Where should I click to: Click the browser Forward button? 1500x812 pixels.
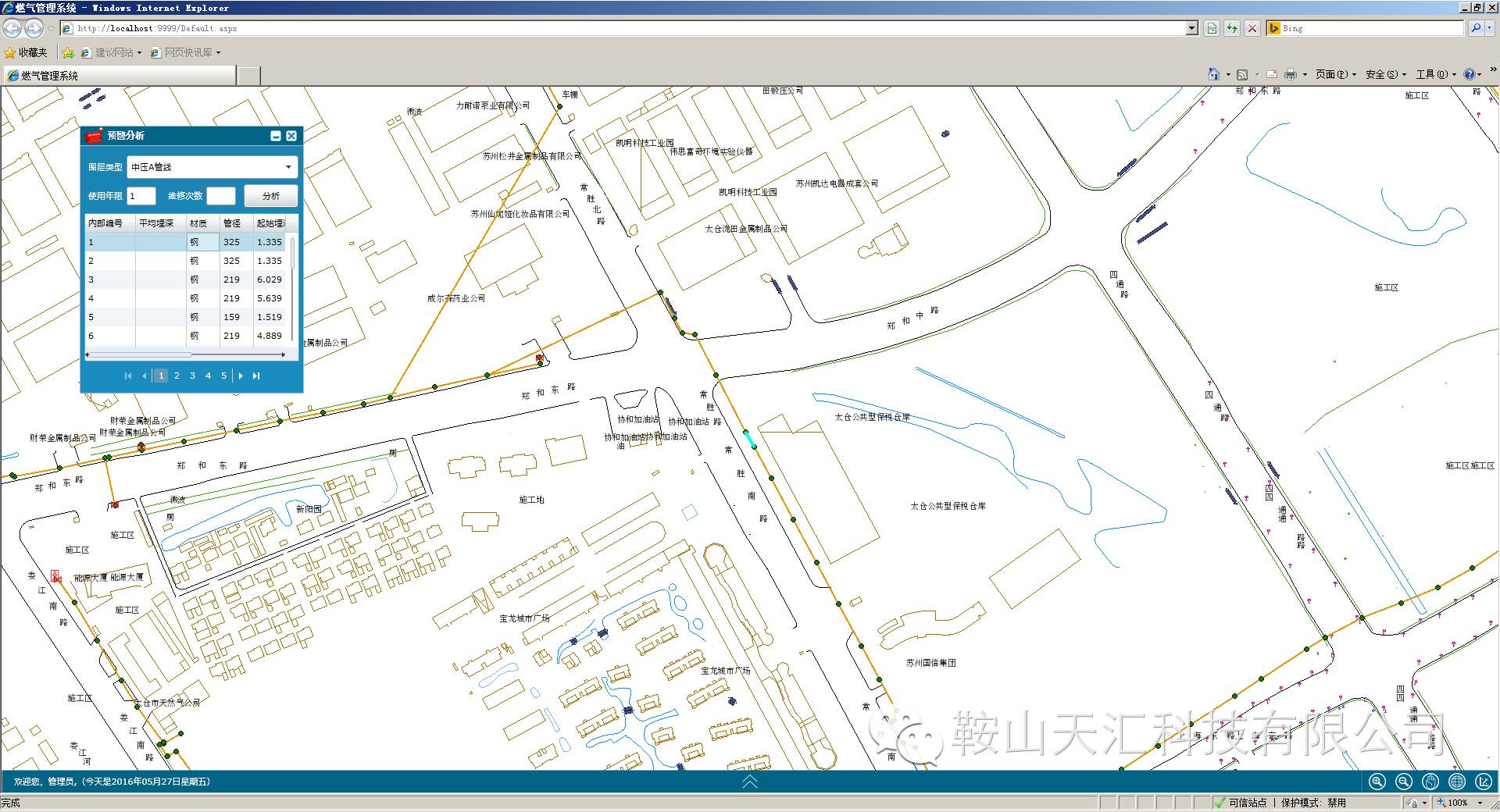[x=34, y=29]
